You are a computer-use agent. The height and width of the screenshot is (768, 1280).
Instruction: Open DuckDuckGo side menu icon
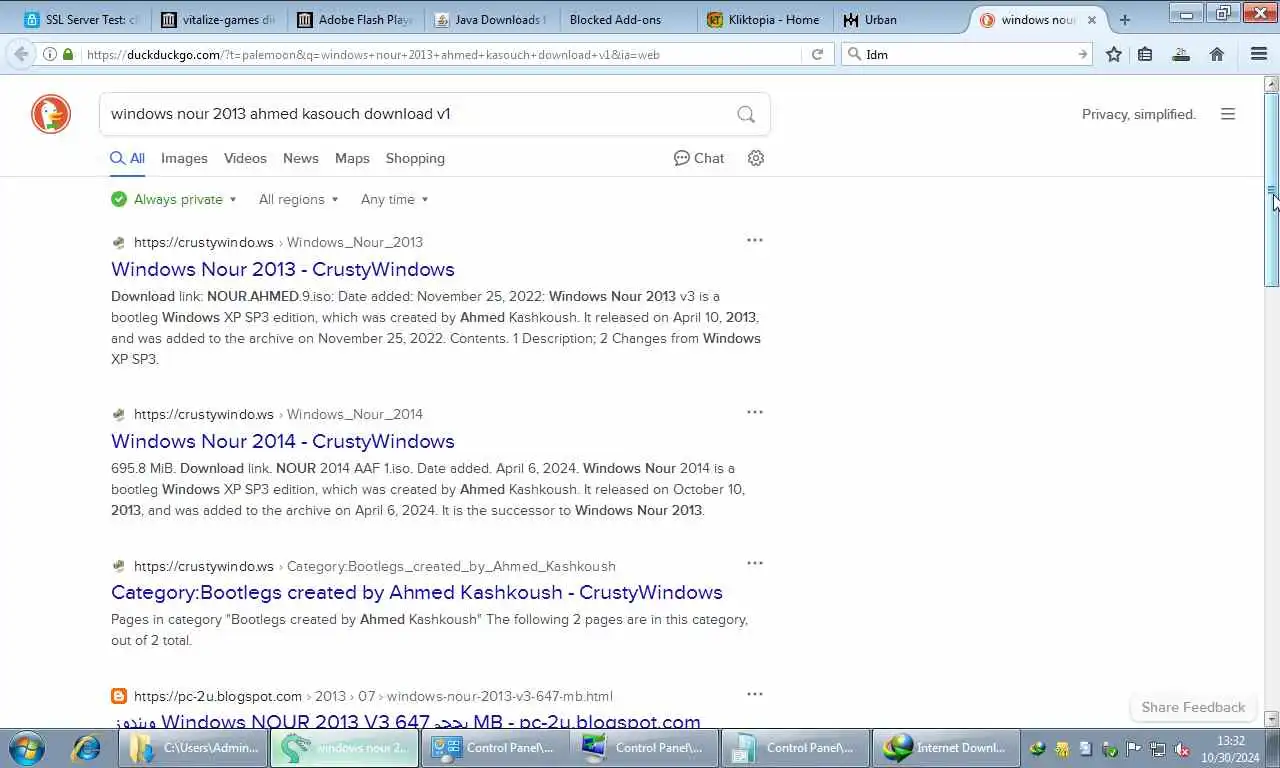coord(1228,114)
